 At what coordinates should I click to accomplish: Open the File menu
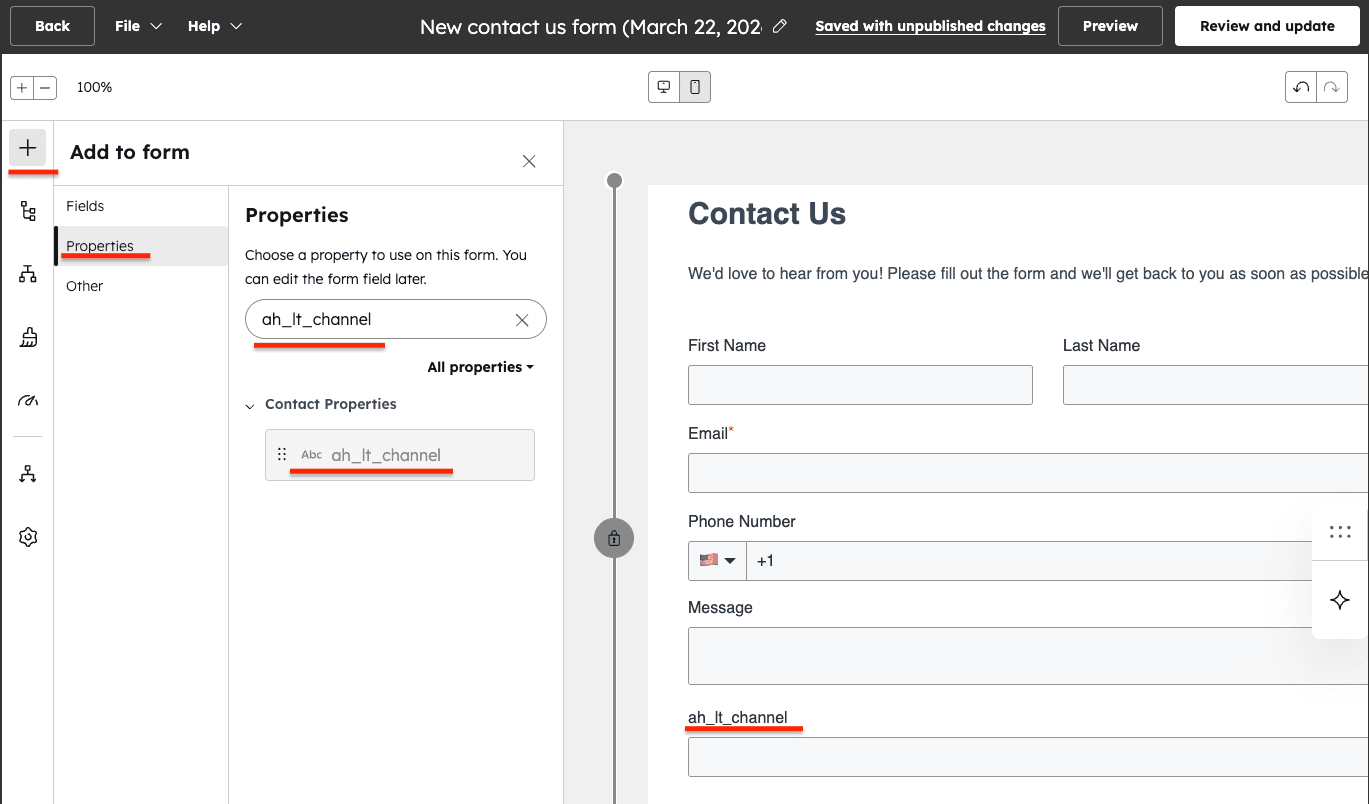click(x=137, y=26)
